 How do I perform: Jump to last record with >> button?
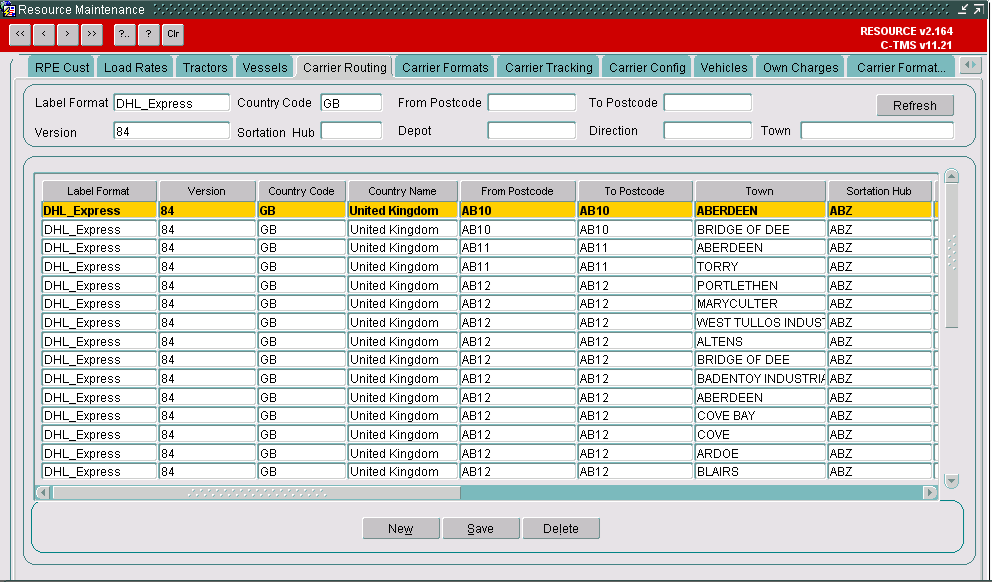[92, 34]
